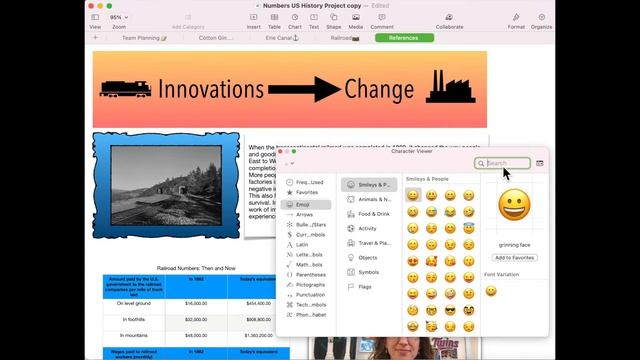
Task: Collapse Character Viewer to compact view
Action: click(540, 163)
